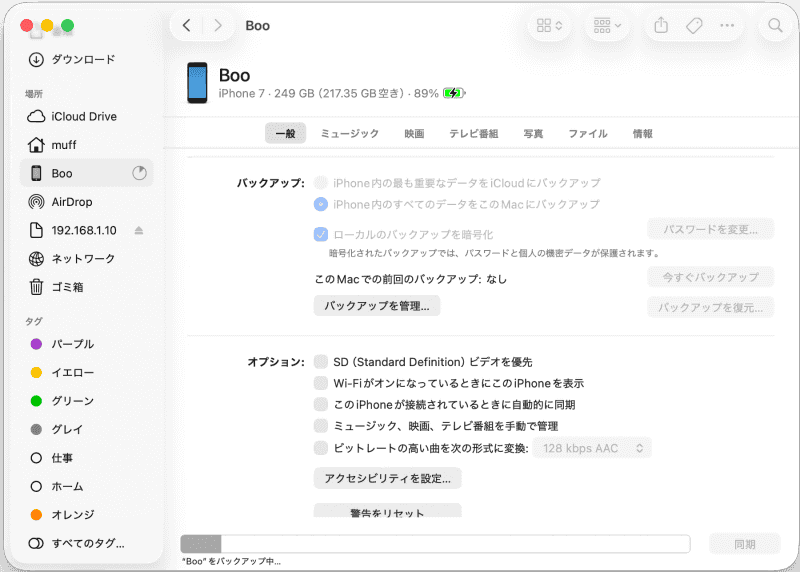Switch to the 写真 tab
This screenshot has height=572, width=800.
point(533,134)
